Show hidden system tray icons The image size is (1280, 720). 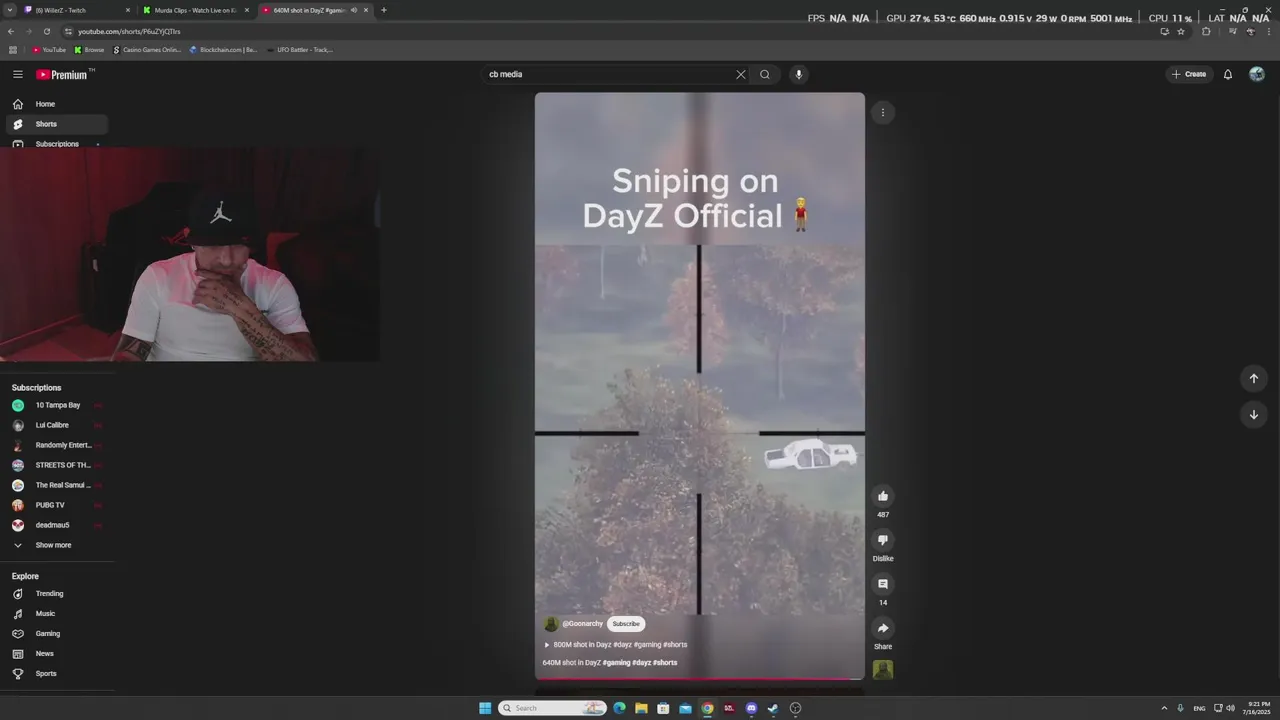tap(1163, 708)
